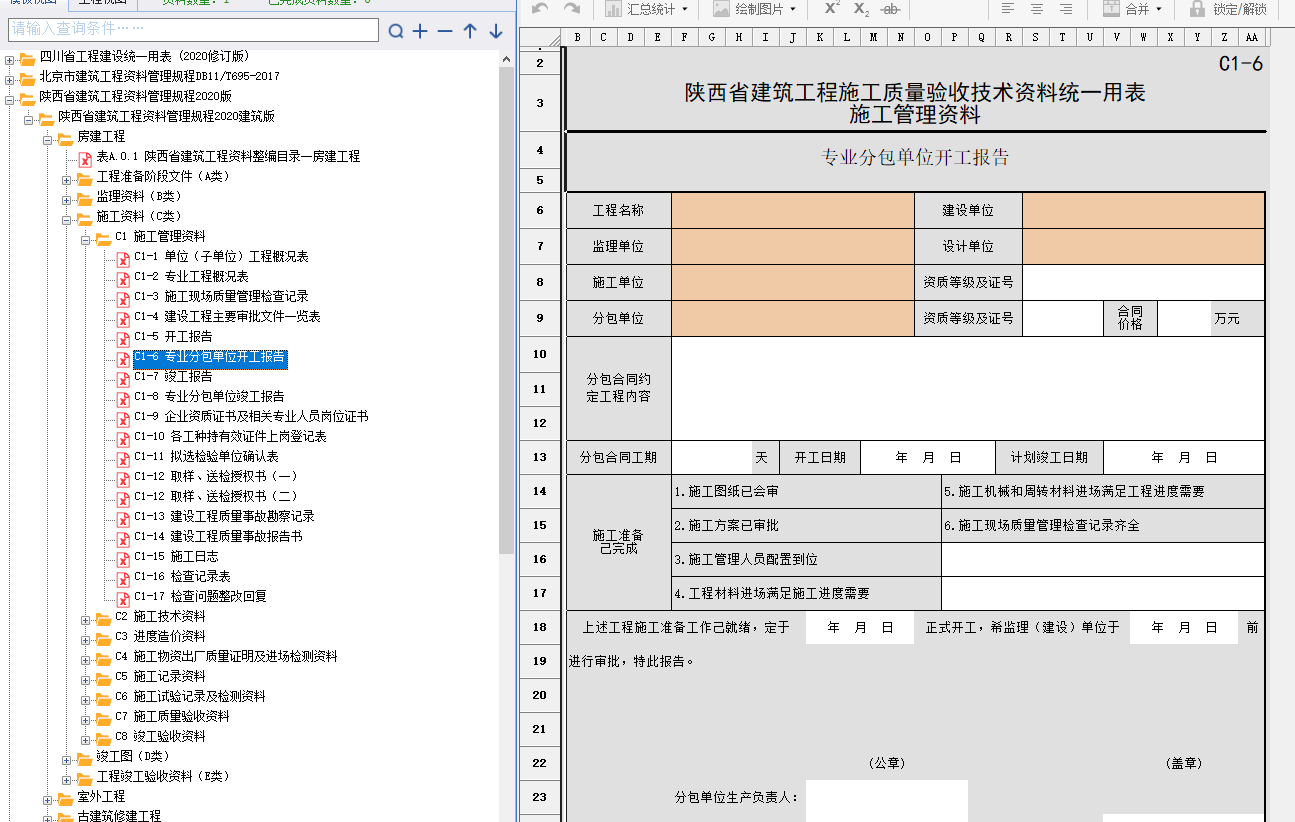The image size is (1295, 822).
Task: Center-align text using the toolbar icon
Action: [x=1037, y=9]
